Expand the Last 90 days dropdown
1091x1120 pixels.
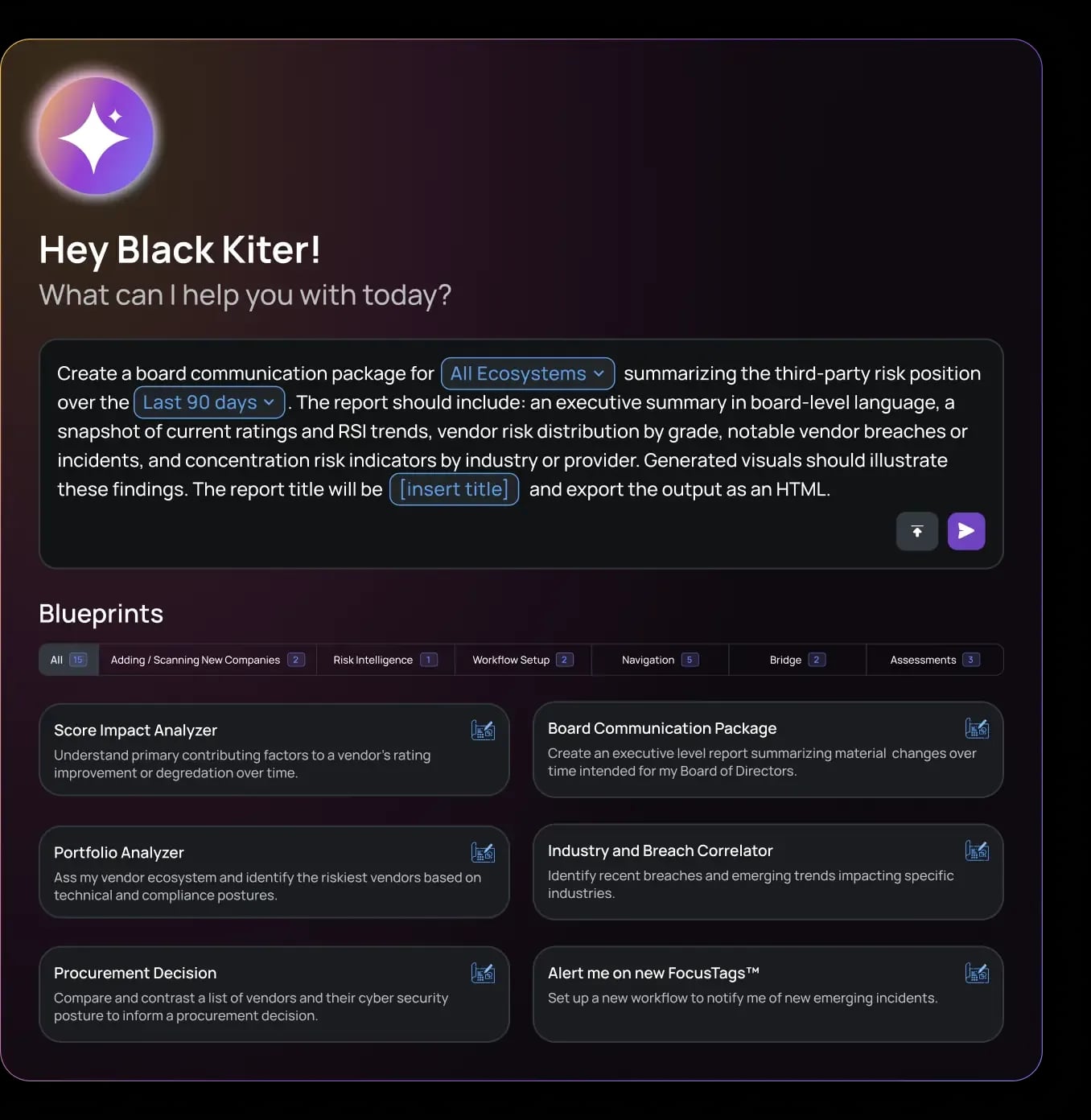(209, 402)
